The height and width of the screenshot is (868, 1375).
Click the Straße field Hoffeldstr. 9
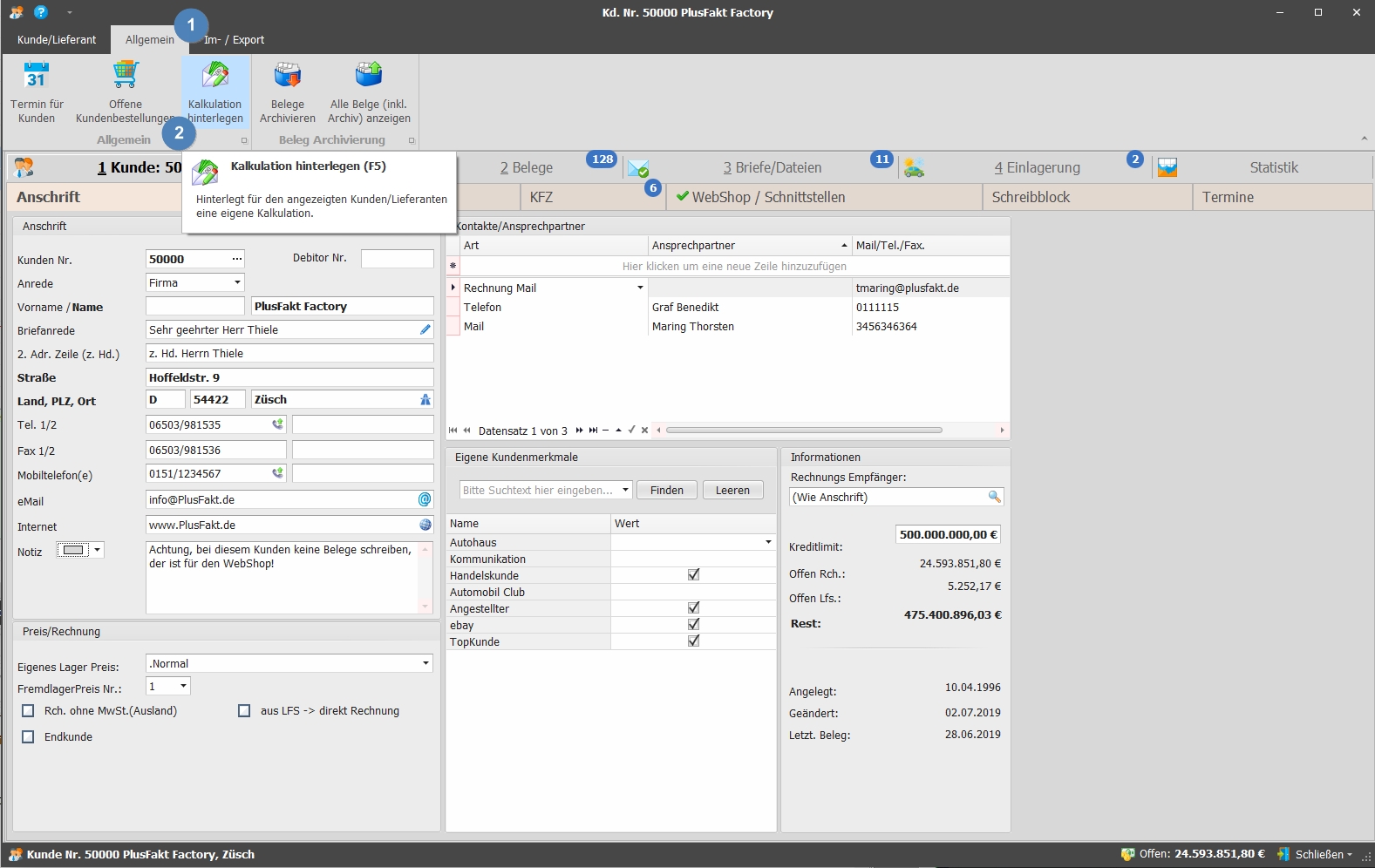coord(289,377)
